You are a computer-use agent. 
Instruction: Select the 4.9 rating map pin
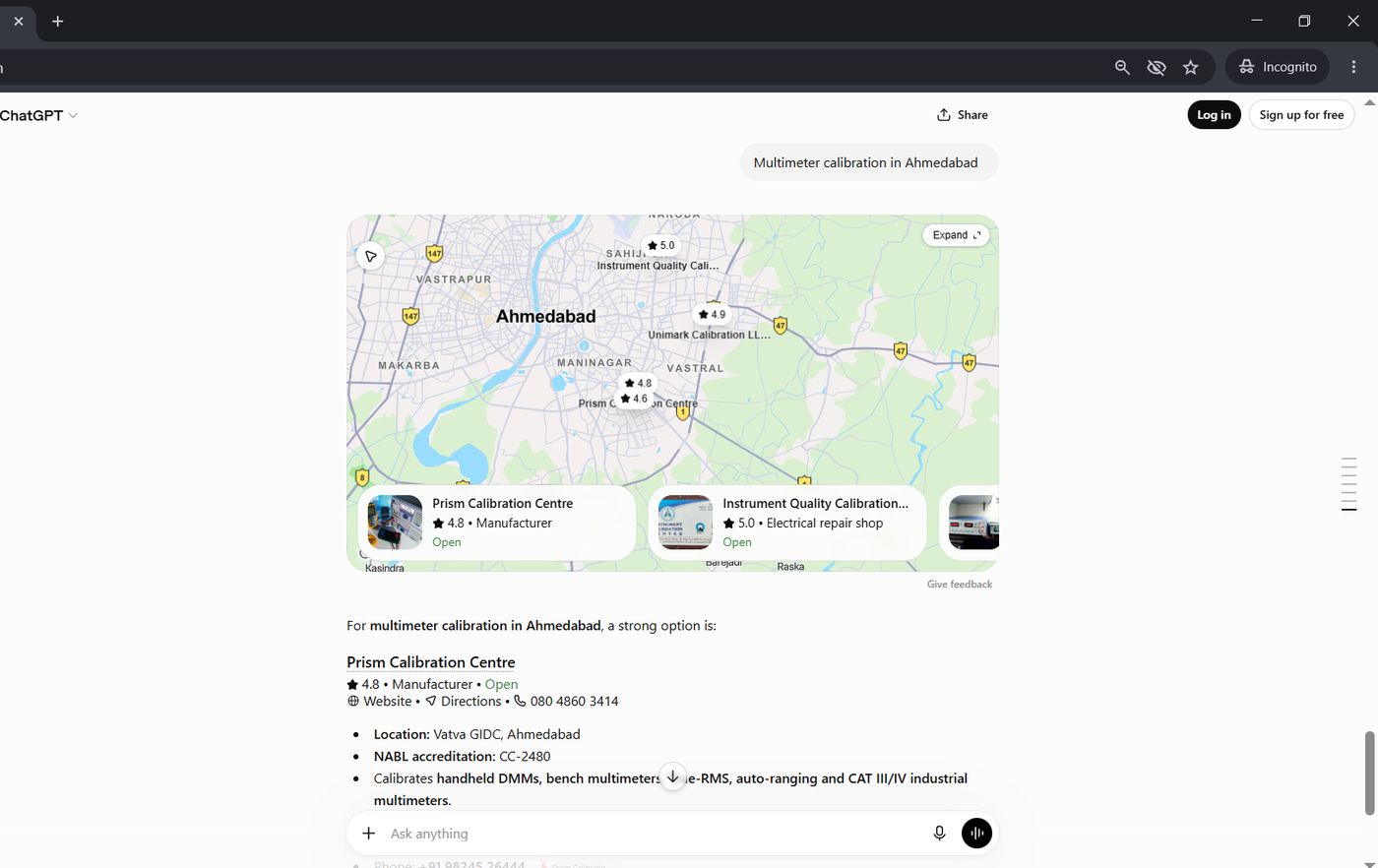click(712, 314)
